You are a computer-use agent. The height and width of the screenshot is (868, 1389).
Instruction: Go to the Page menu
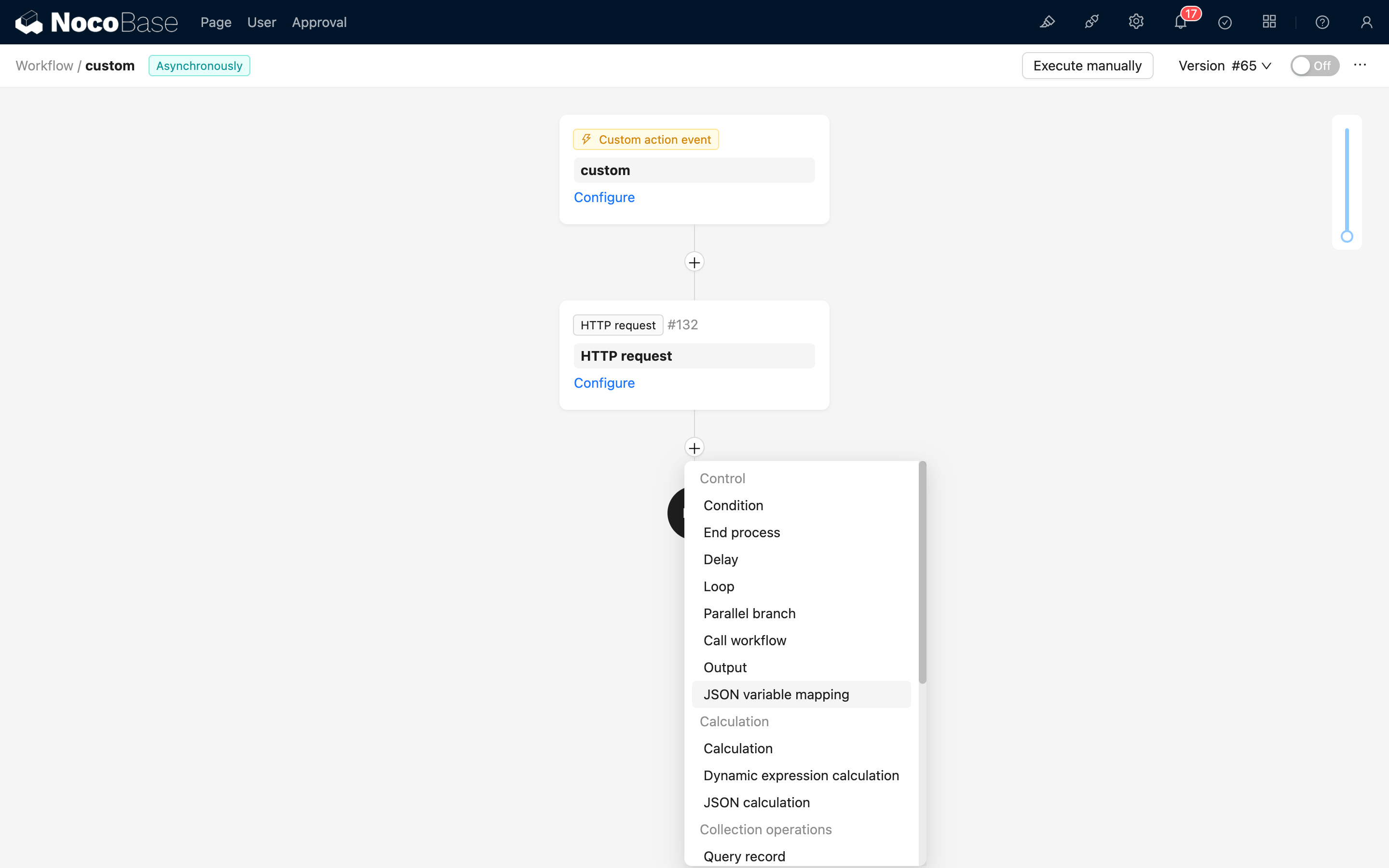(216, 22)
